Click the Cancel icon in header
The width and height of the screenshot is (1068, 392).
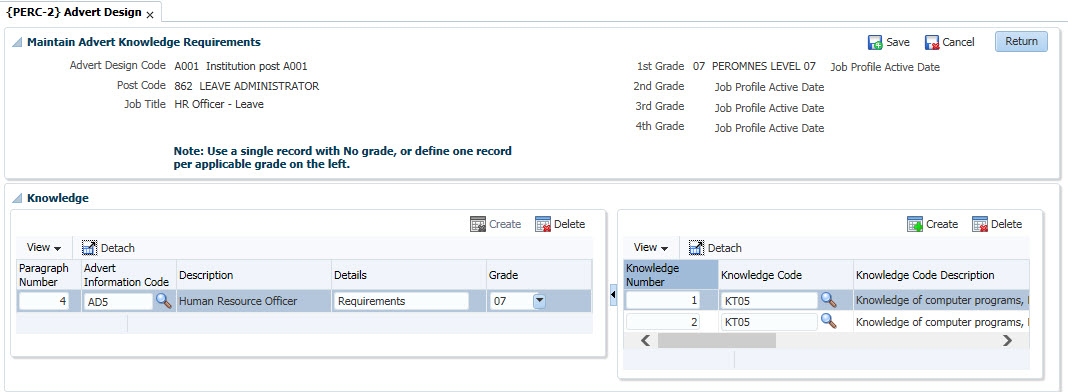932,42
